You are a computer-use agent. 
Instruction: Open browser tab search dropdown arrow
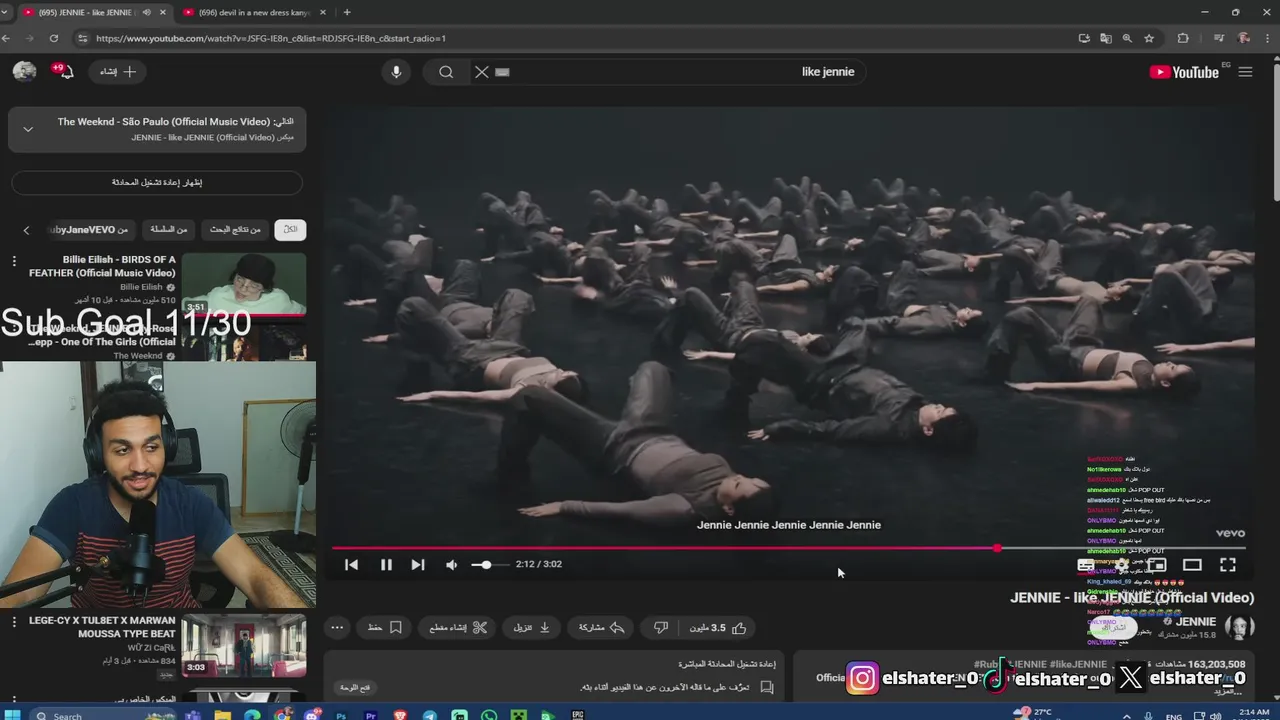click(x=5, y=12)
